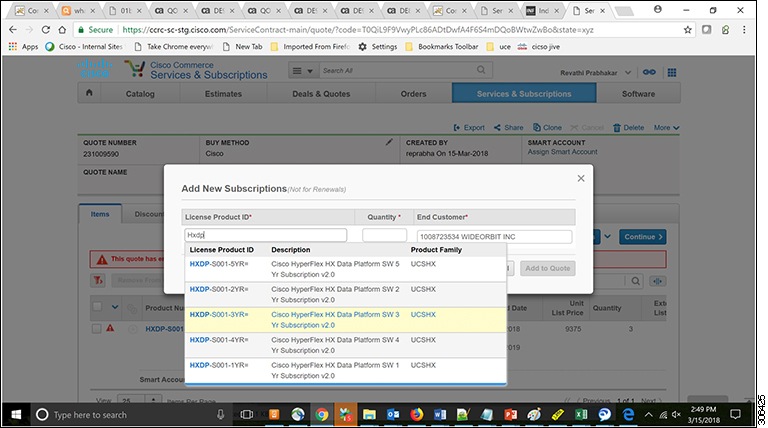Click the Continue button
This screenshot has width=768, height=428.
coord(643,237)
